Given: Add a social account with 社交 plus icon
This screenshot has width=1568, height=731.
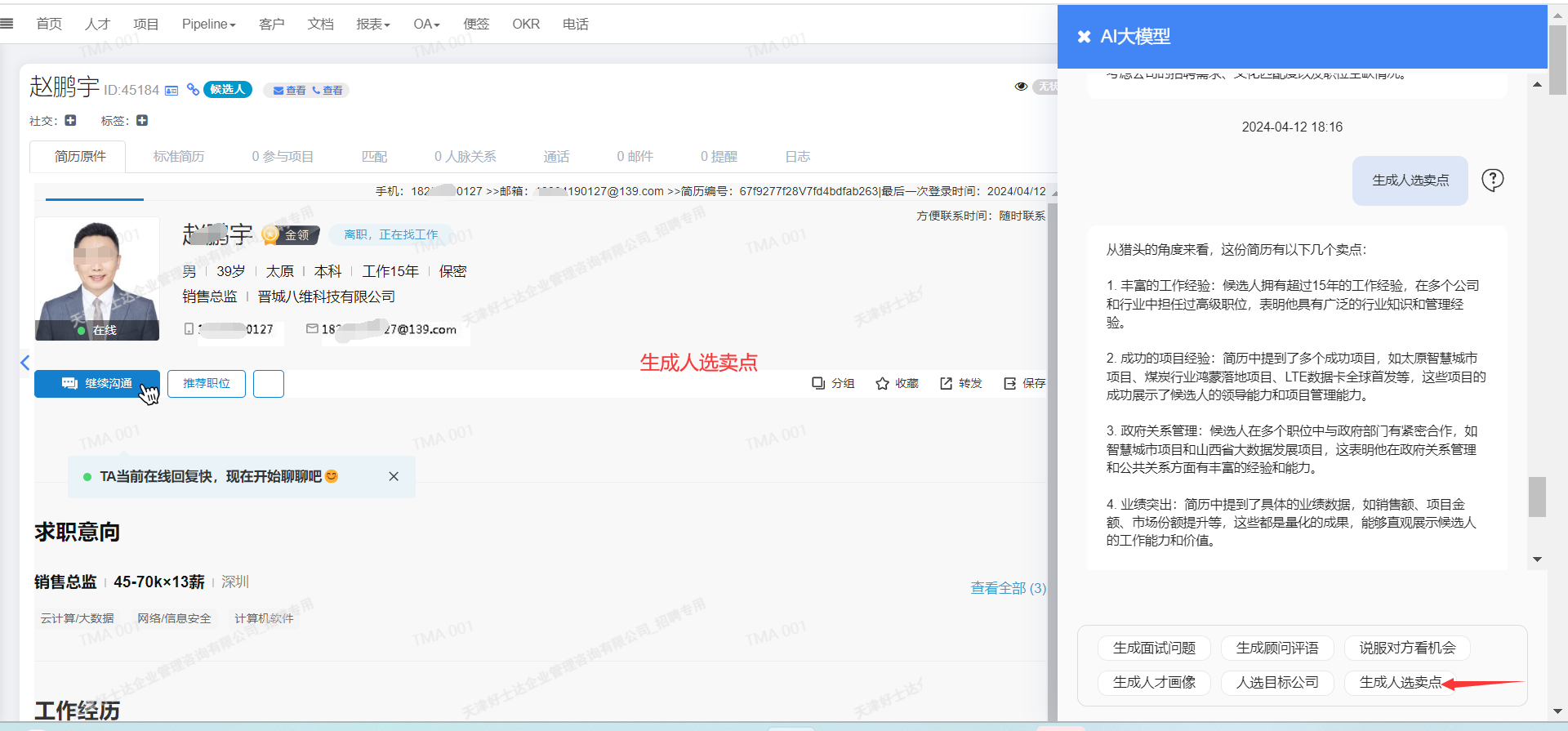Looking at the screenshot, I should coord(70,121).
